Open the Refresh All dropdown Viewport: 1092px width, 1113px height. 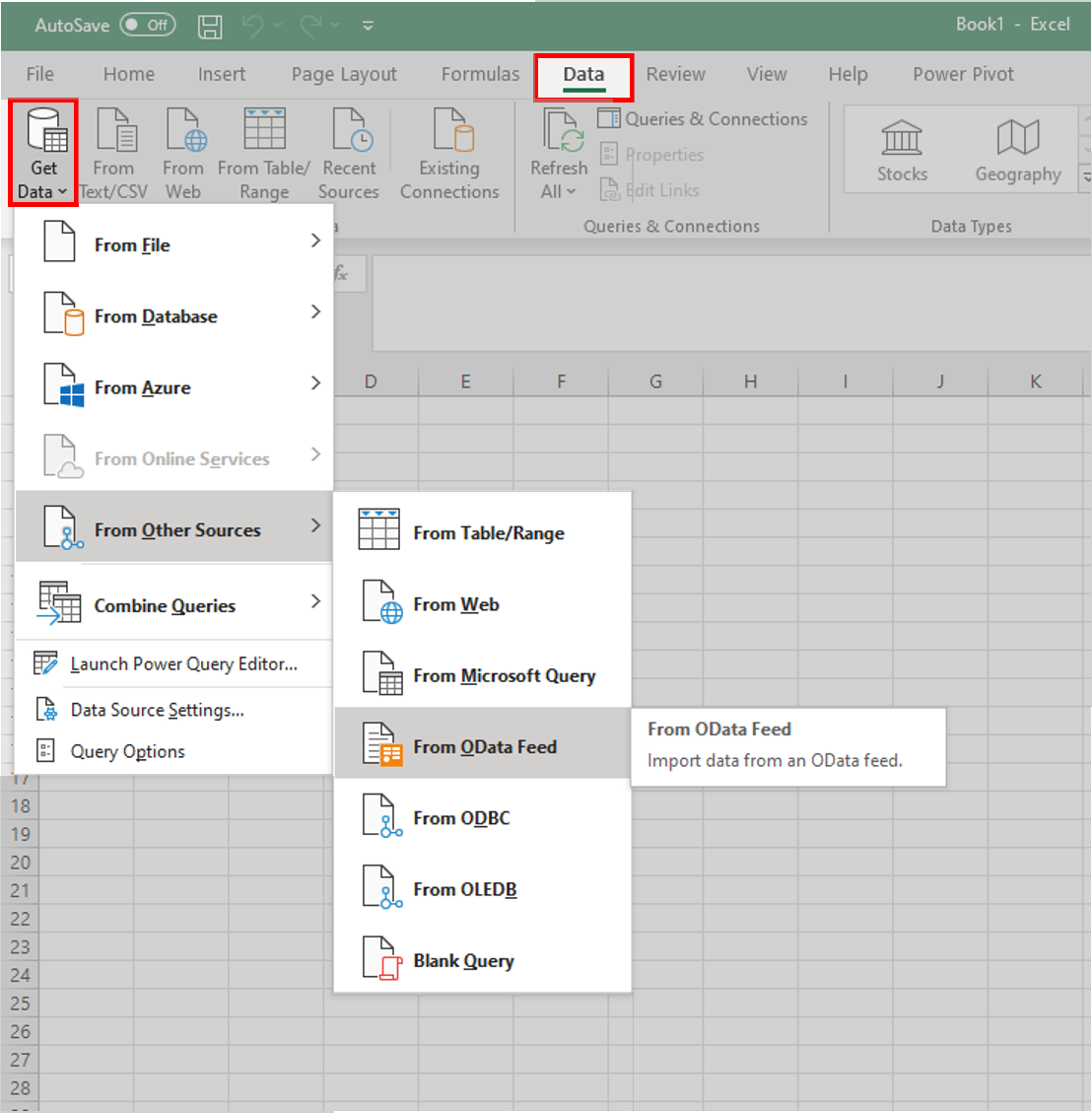558,191
